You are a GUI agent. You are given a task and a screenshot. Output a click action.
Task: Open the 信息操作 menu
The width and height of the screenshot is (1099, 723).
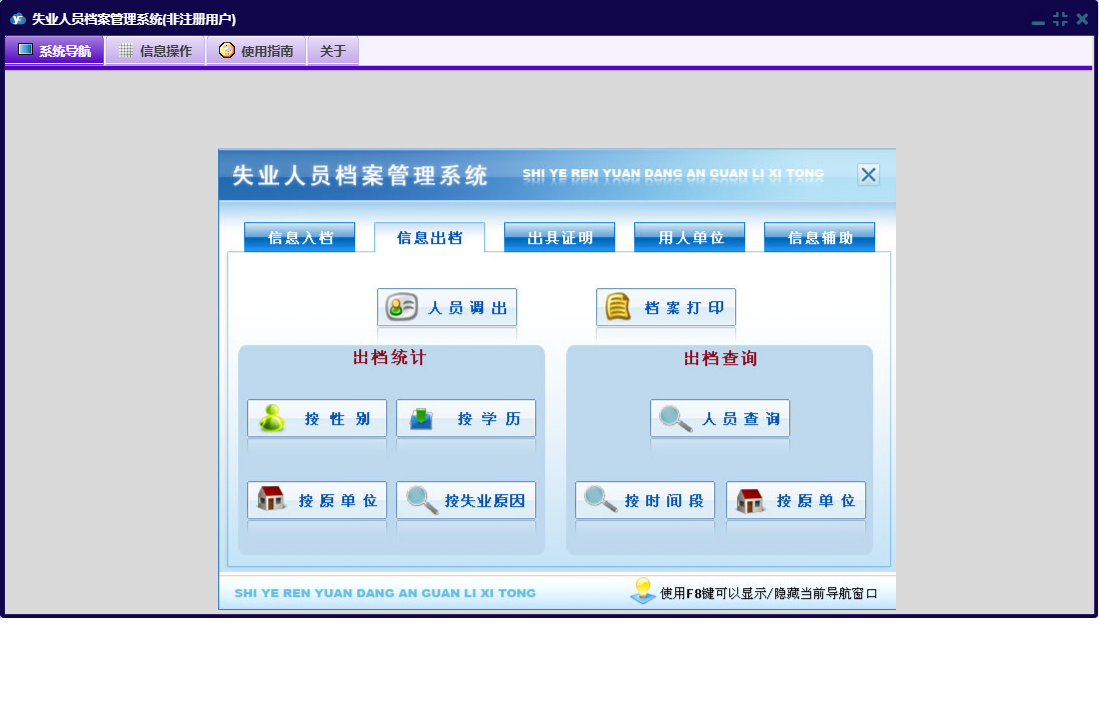click(155, 51)
